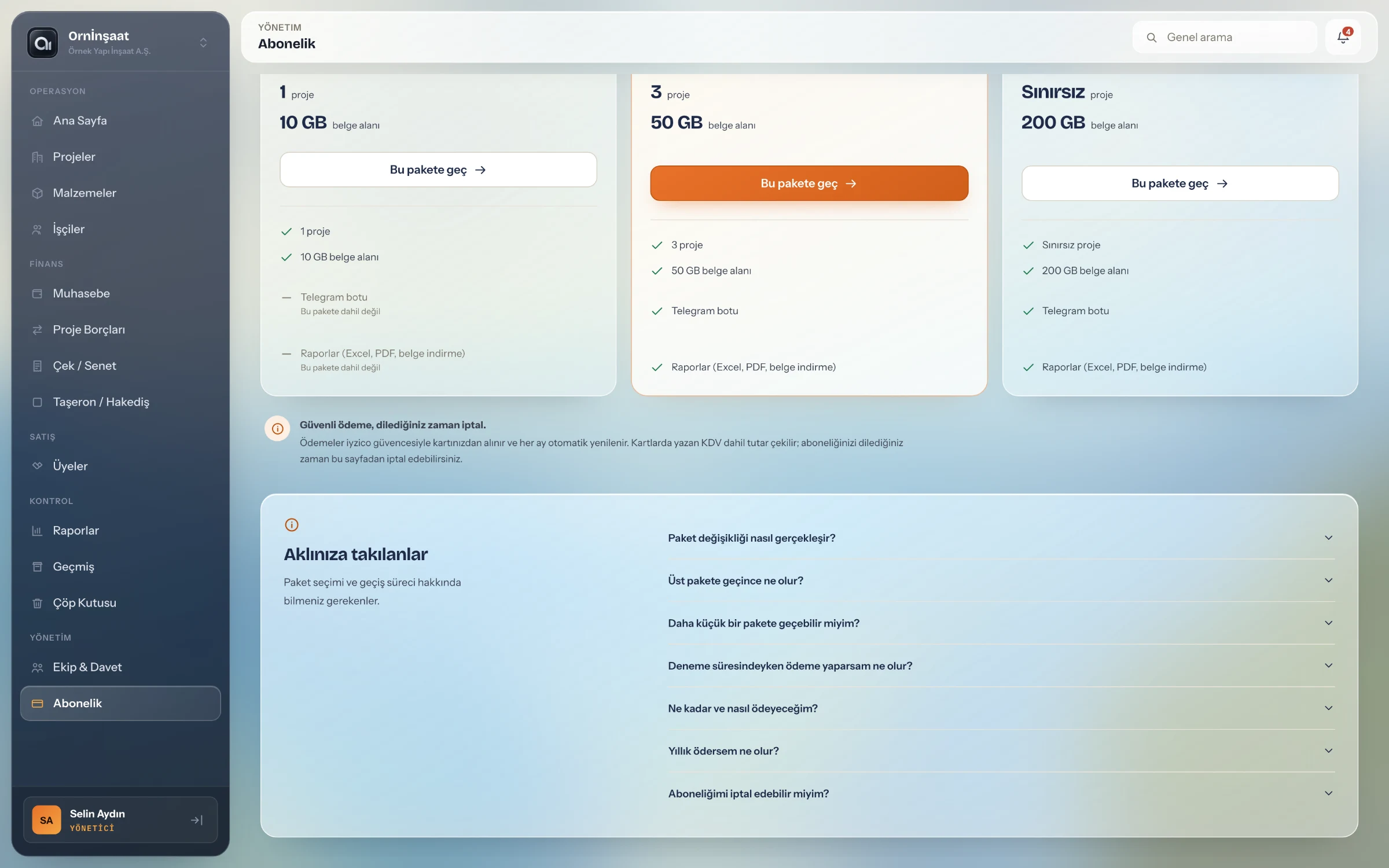Expand 'Üst pakete geçince ne olur?'
The height and width of the screenshot is (868, 1389).
coord(1001,580)
